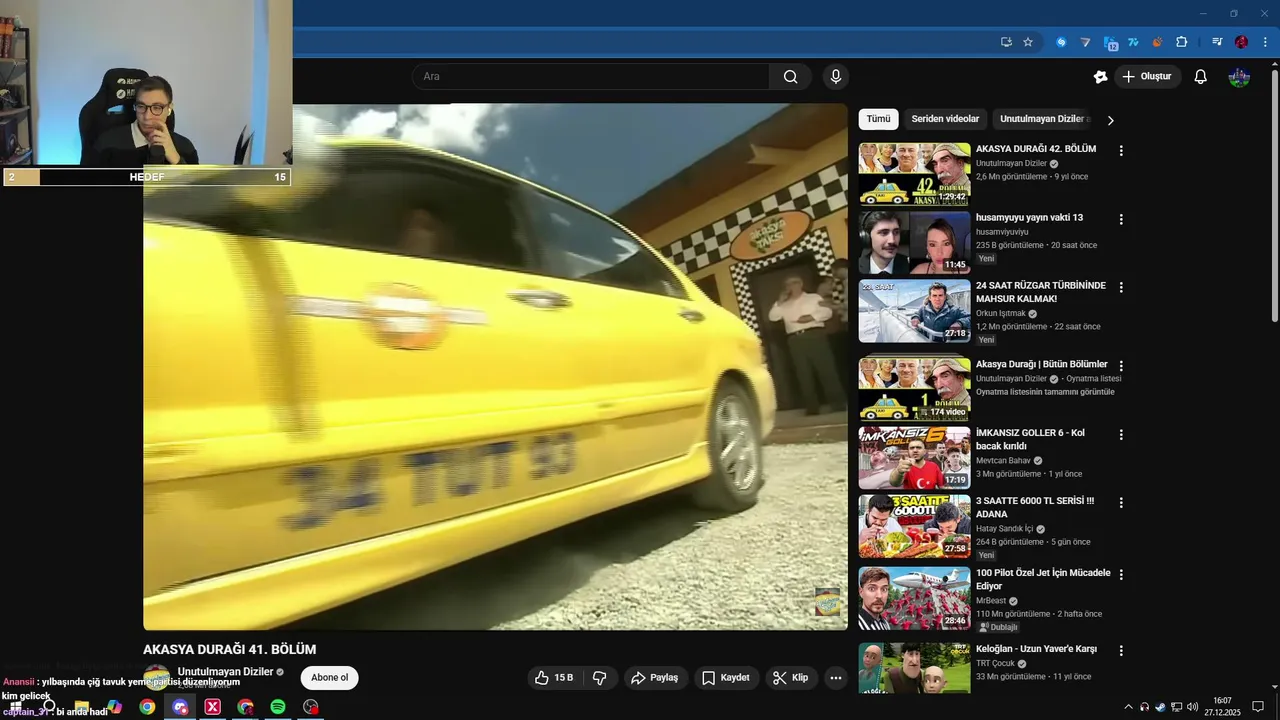Open the Shazam browser extension
Screen dimensions: 1280x720
1061,42
